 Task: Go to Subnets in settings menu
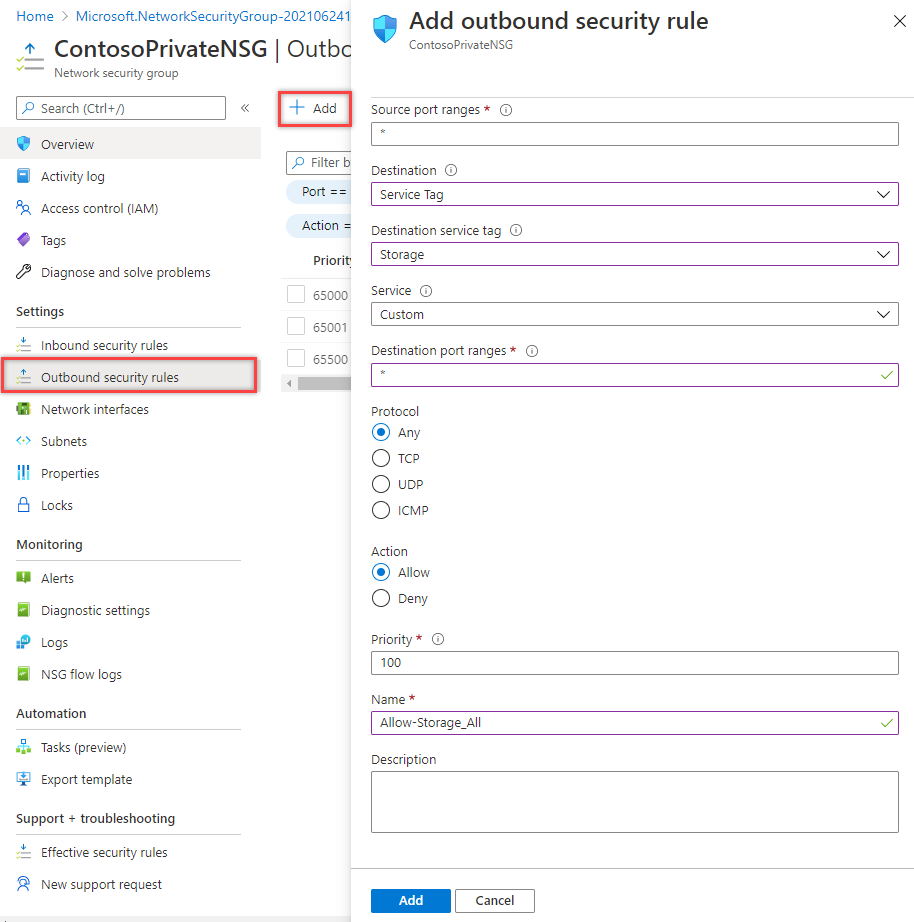pyautogui.click(x=129, y=441)
